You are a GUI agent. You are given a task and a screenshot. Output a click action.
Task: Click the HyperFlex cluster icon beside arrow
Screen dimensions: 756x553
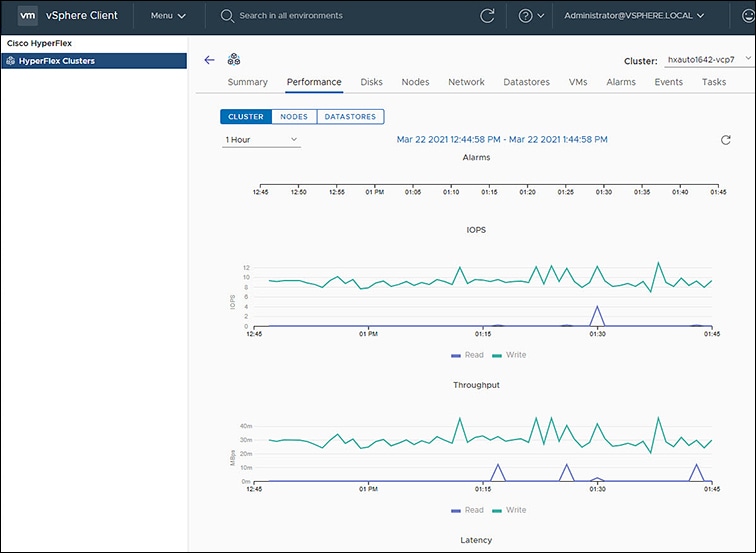pos(234,59)
